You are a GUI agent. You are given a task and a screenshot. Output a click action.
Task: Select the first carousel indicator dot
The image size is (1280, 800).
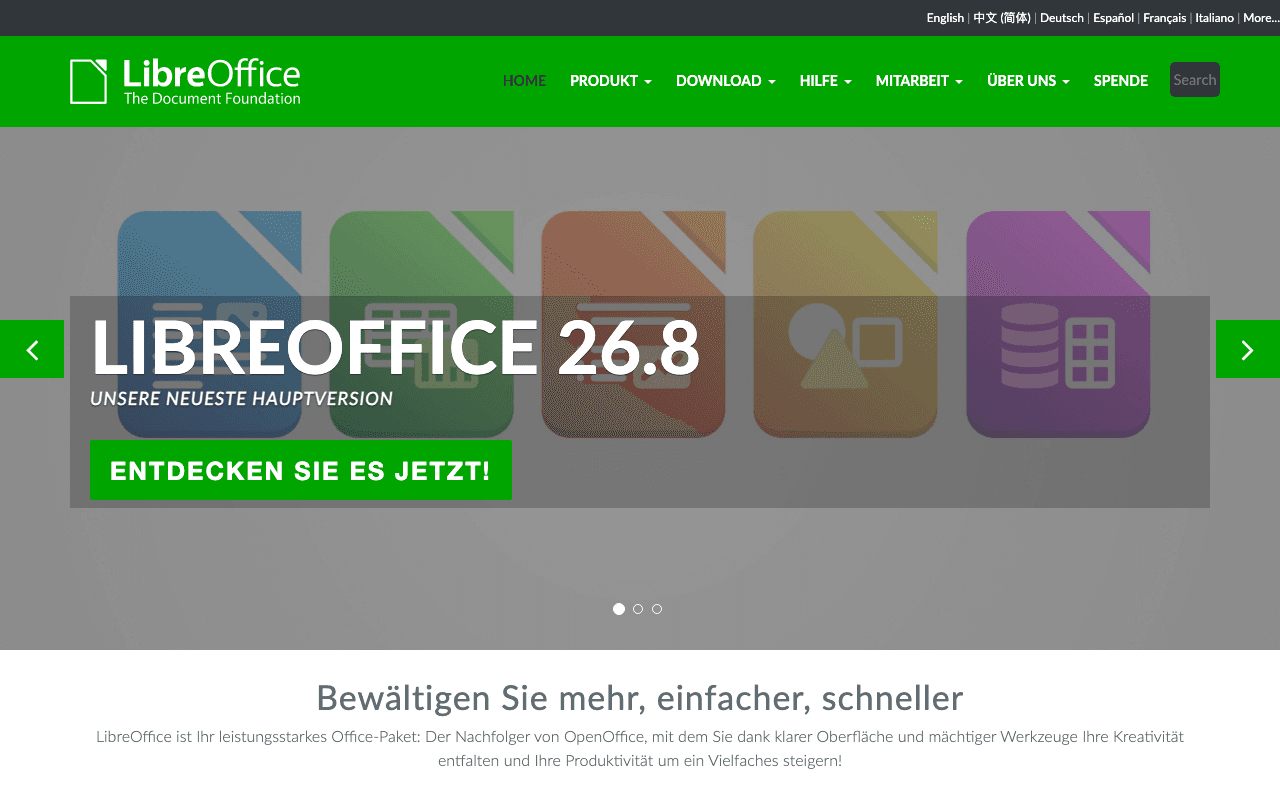coord(619,609)
